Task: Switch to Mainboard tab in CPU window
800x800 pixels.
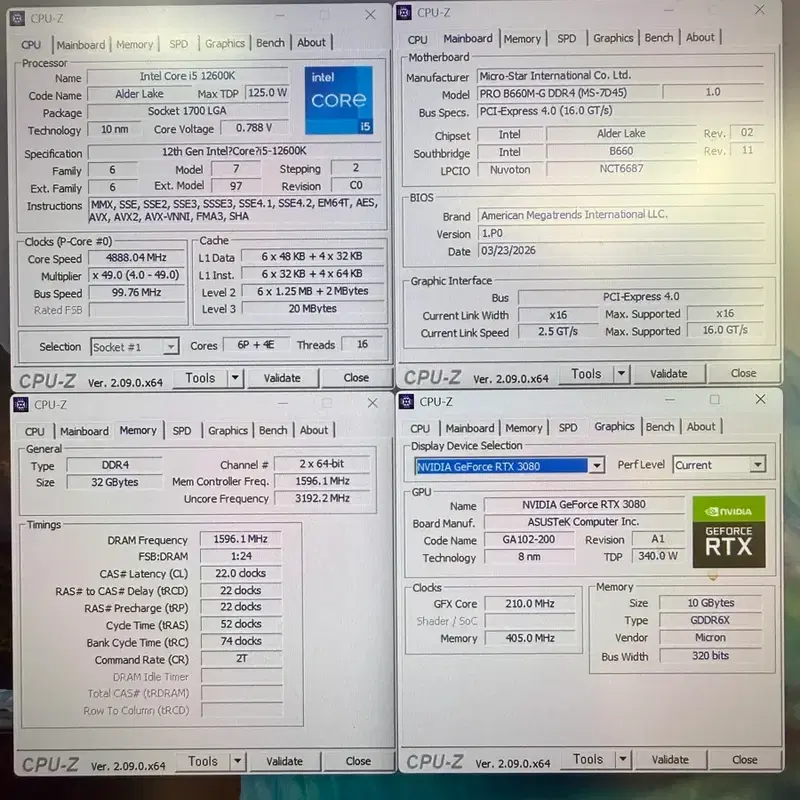Action: (81, 45)
